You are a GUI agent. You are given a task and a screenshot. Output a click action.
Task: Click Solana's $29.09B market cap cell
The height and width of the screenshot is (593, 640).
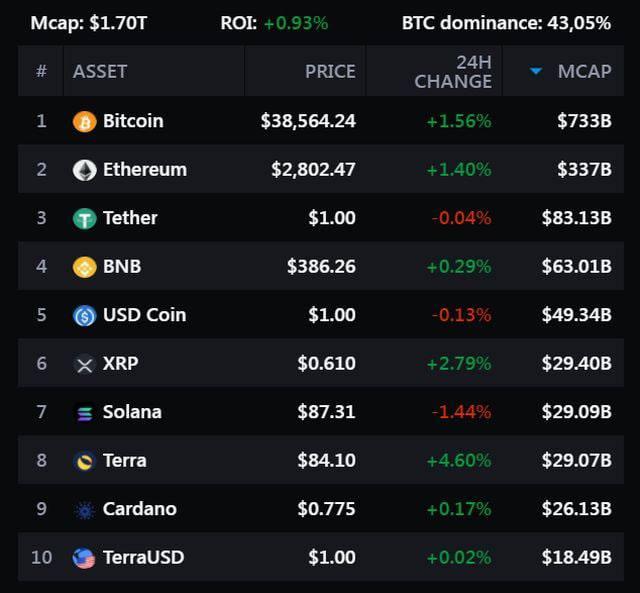pyautogui.click(x=577, y=412)
